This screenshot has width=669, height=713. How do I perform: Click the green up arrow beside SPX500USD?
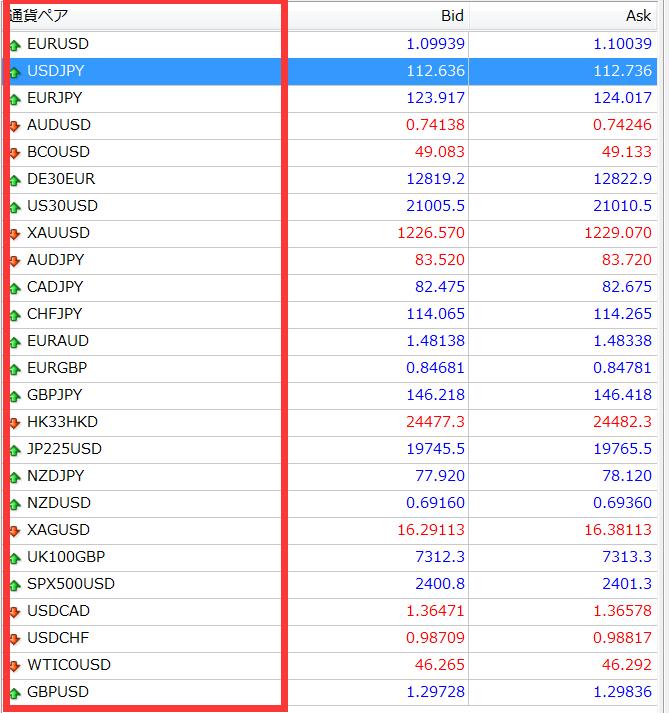(x=15, y=585)
